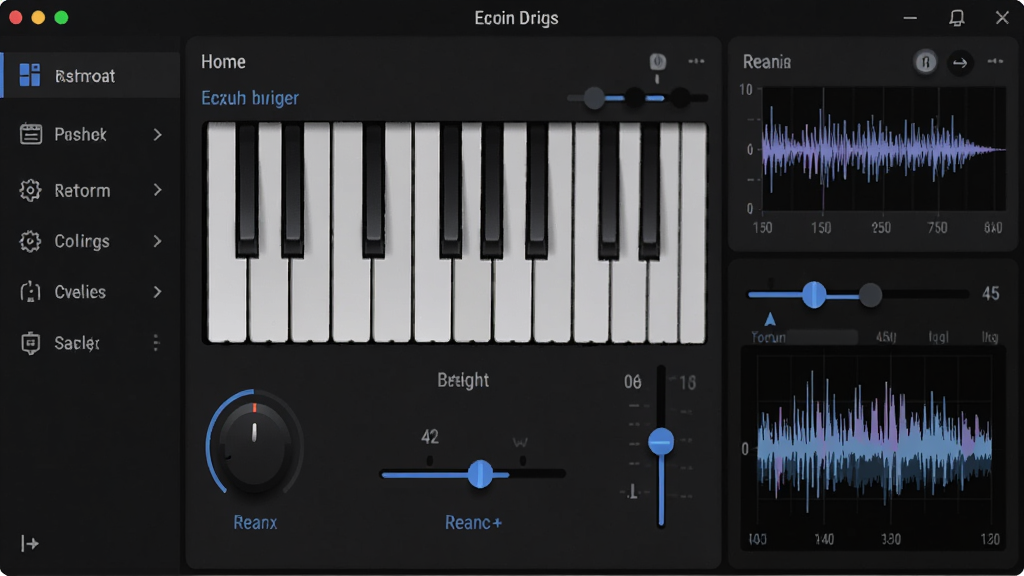Click the notification bell in the title bar

957,18
